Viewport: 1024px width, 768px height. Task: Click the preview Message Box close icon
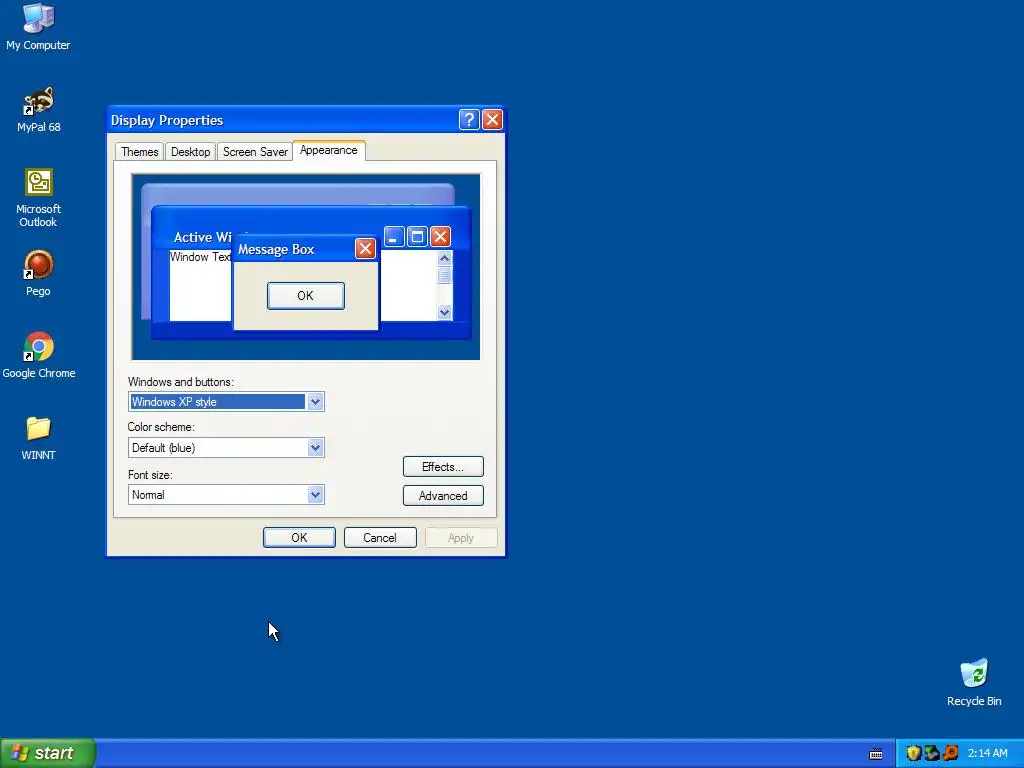coord(365,248)
